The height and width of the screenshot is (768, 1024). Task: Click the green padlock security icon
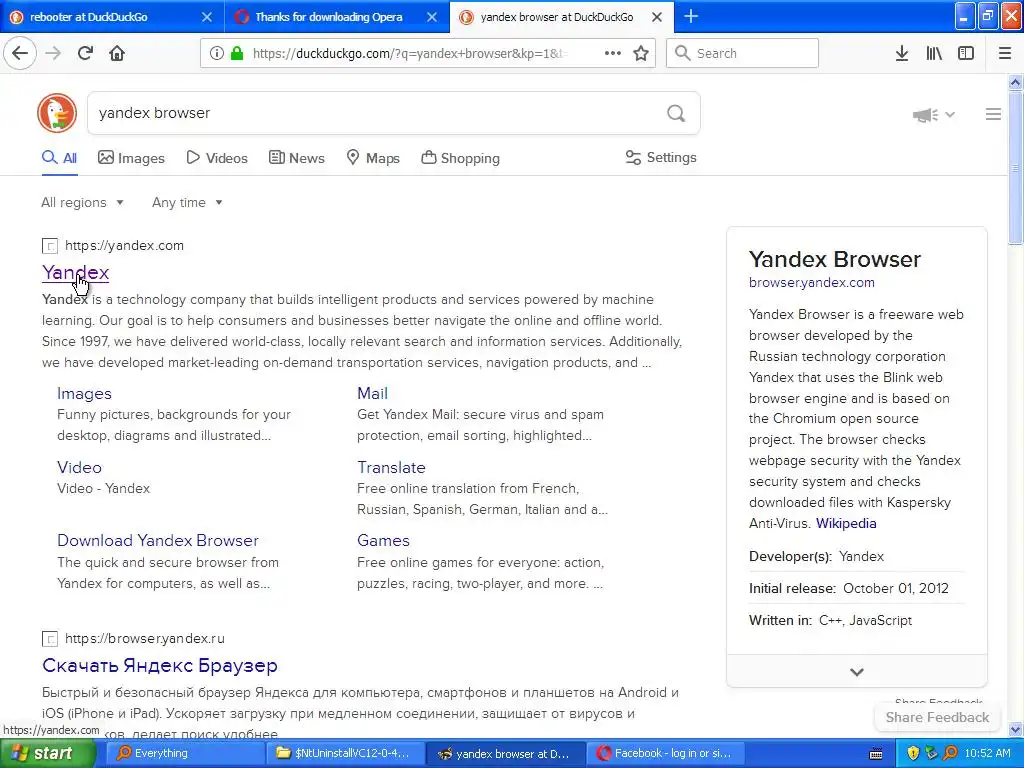coord(236,53)
